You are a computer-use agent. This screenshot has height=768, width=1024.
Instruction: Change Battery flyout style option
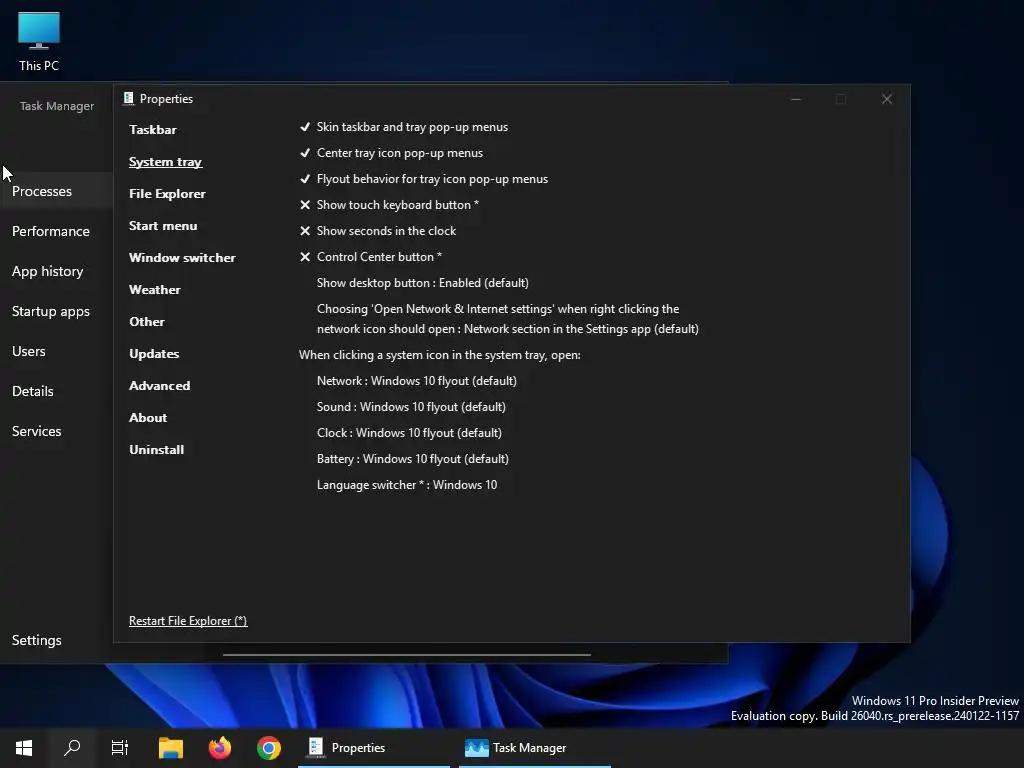[x=413, y=460]
